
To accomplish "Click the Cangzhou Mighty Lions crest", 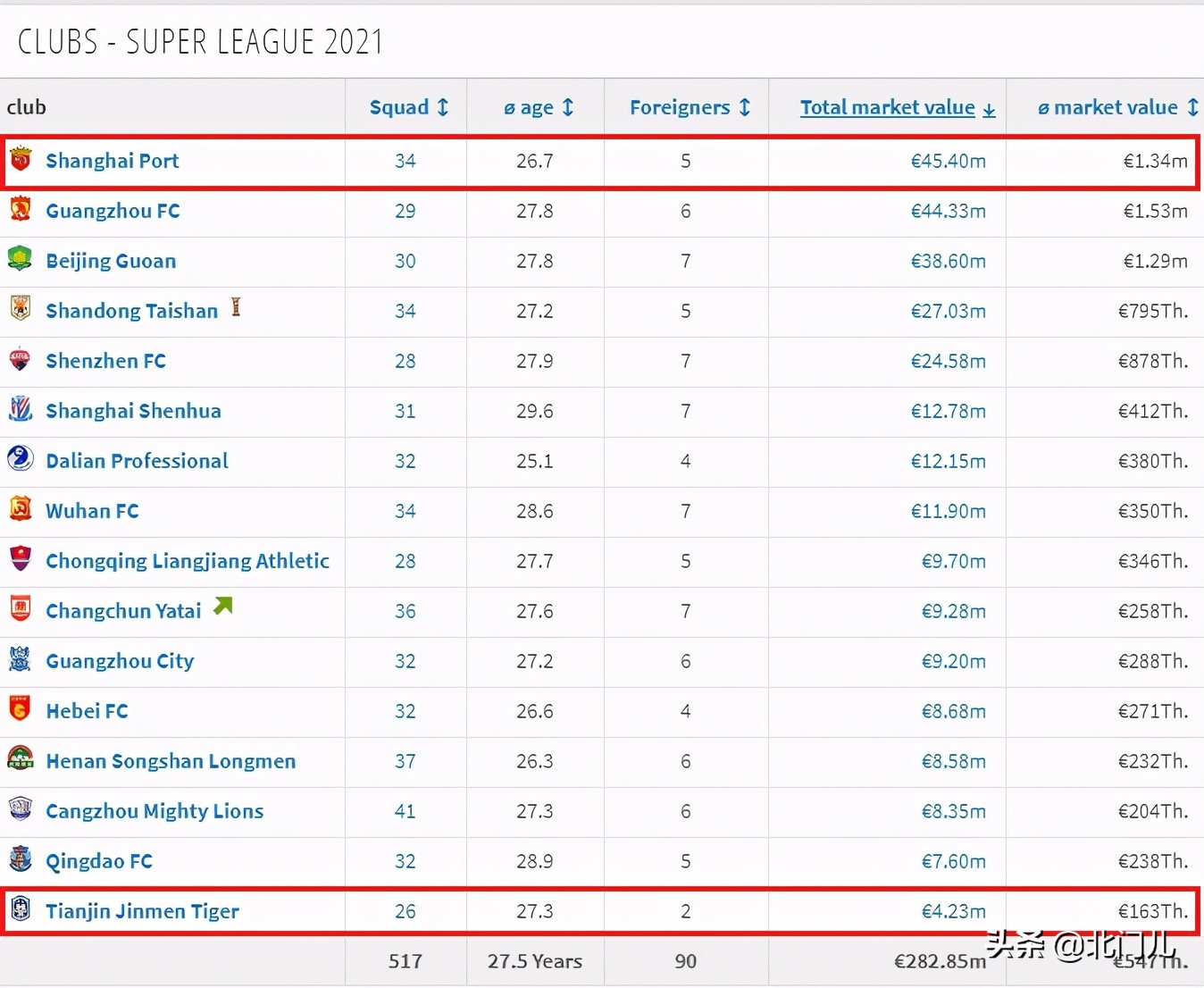I will tap(21, 810).
